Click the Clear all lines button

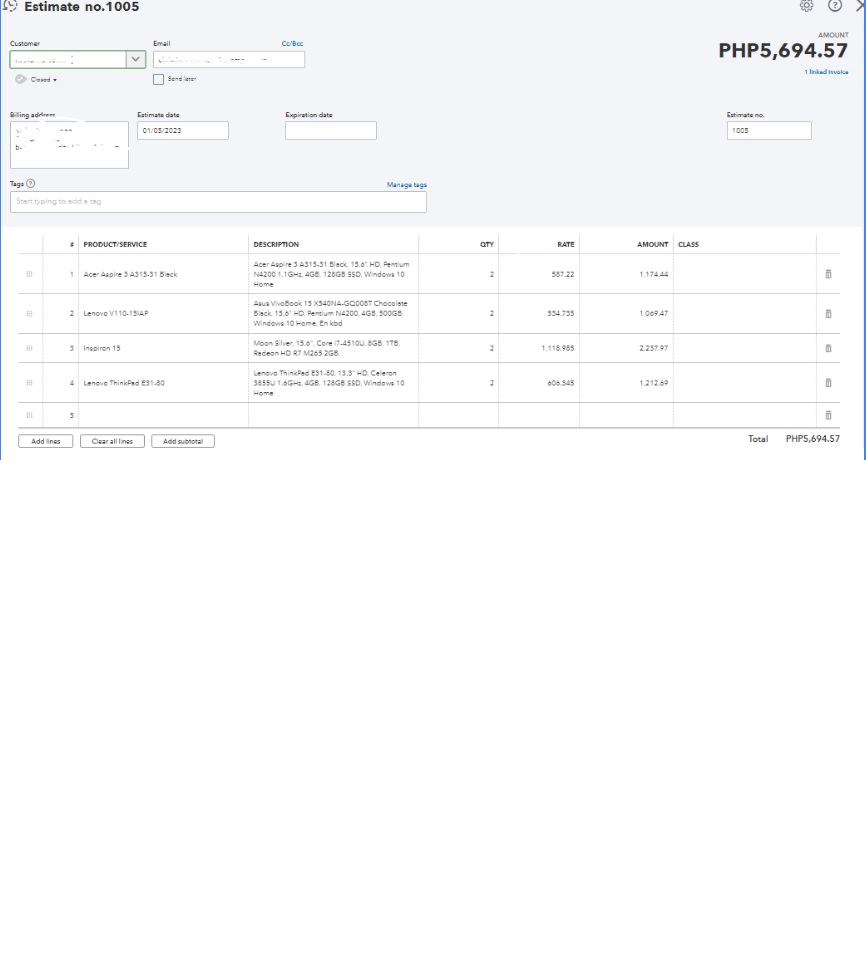point(112,441)
